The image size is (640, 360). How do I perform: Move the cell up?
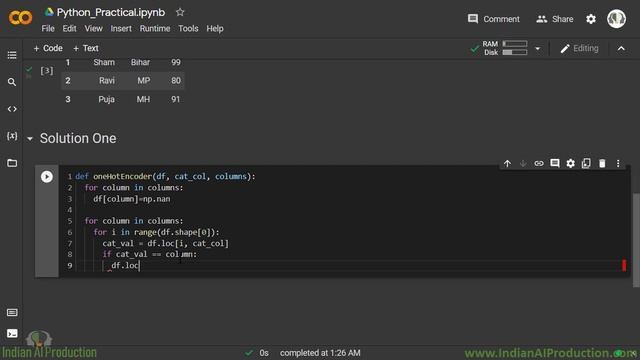(507, 164)
